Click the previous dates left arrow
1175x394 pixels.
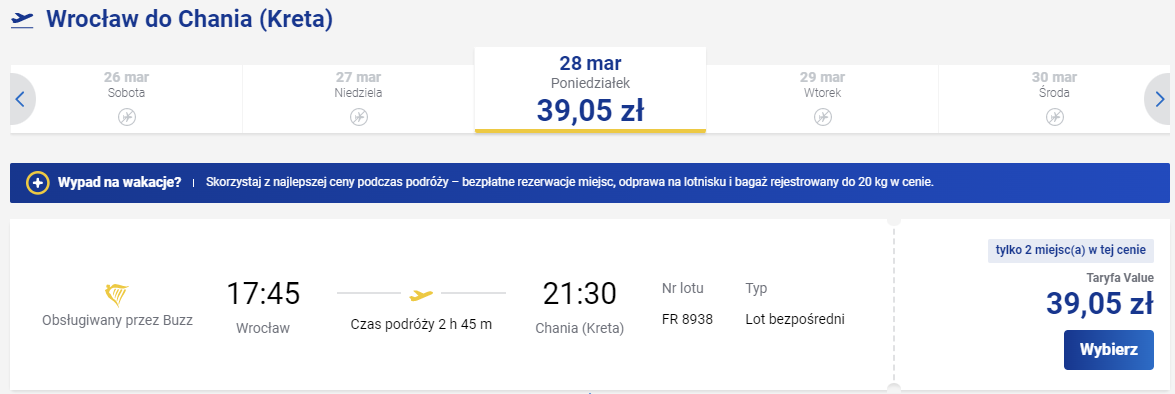click(x=22, y=99)
